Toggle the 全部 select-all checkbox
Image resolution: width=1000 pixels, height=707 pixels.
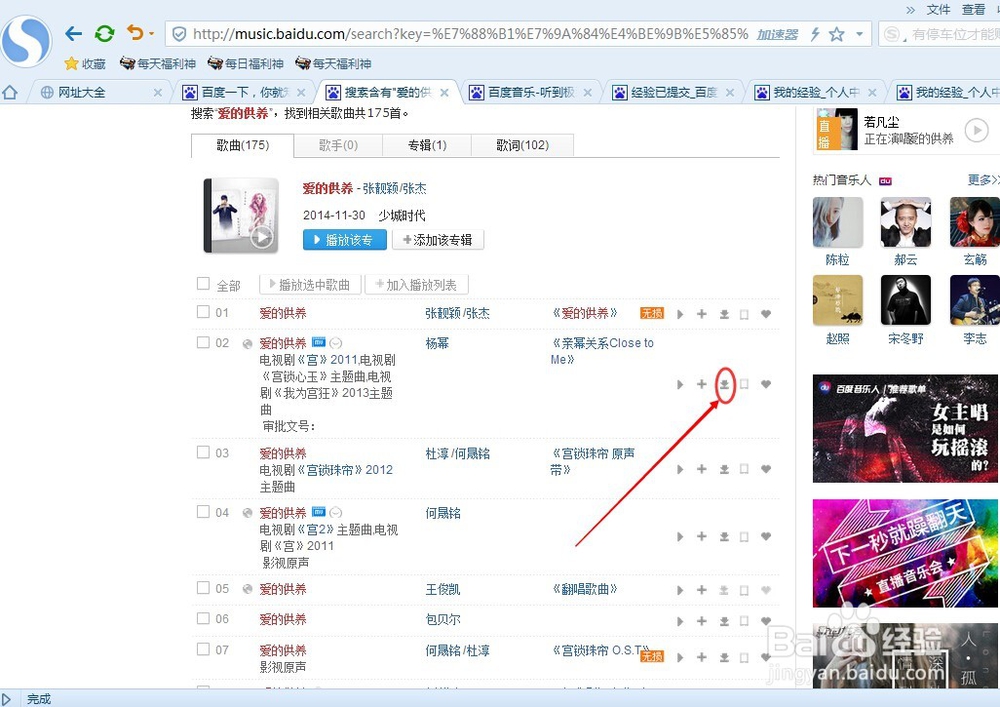pos(203,284)
